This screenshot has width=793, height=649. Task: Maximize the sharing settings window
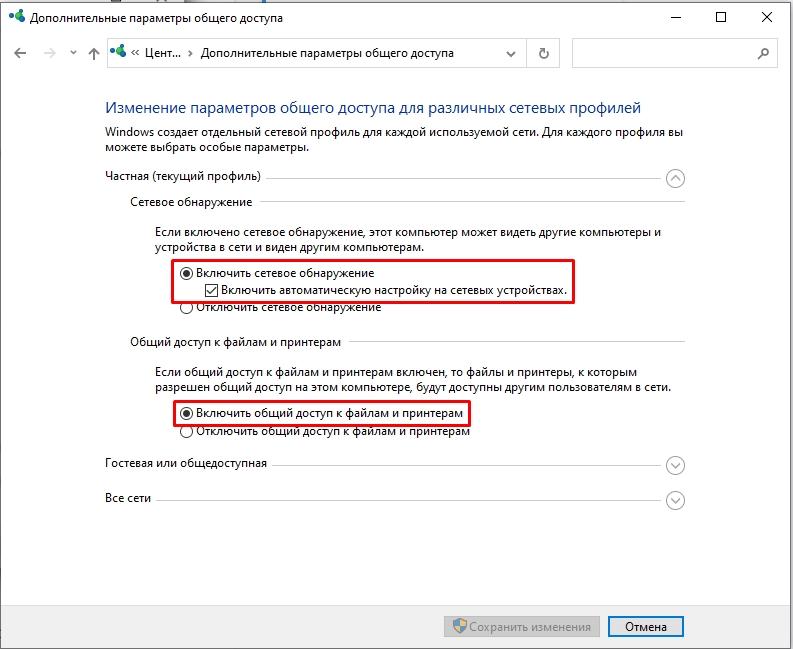[x=721, y=17]
